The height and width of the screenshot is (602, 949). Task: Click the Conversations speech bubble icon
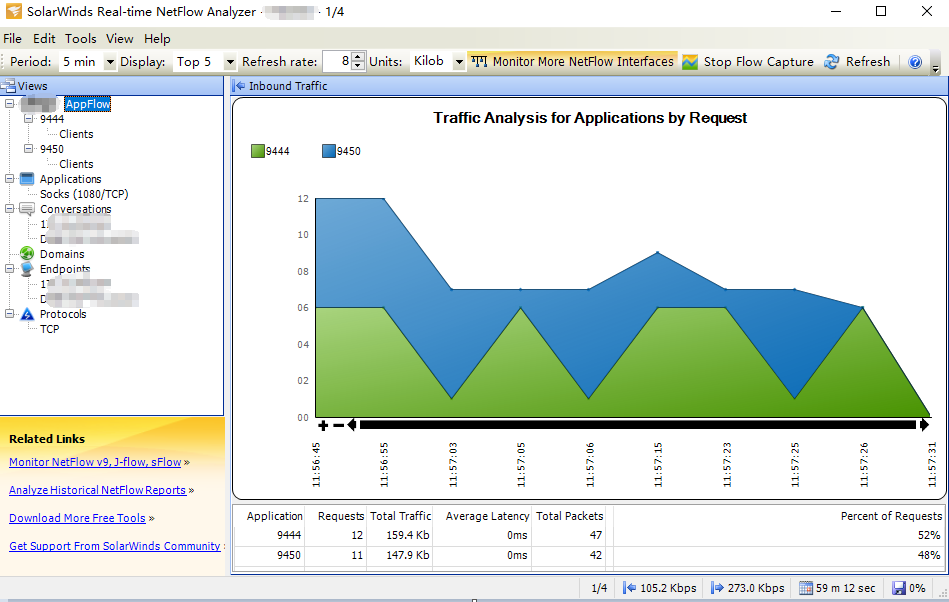coord(27,209)
